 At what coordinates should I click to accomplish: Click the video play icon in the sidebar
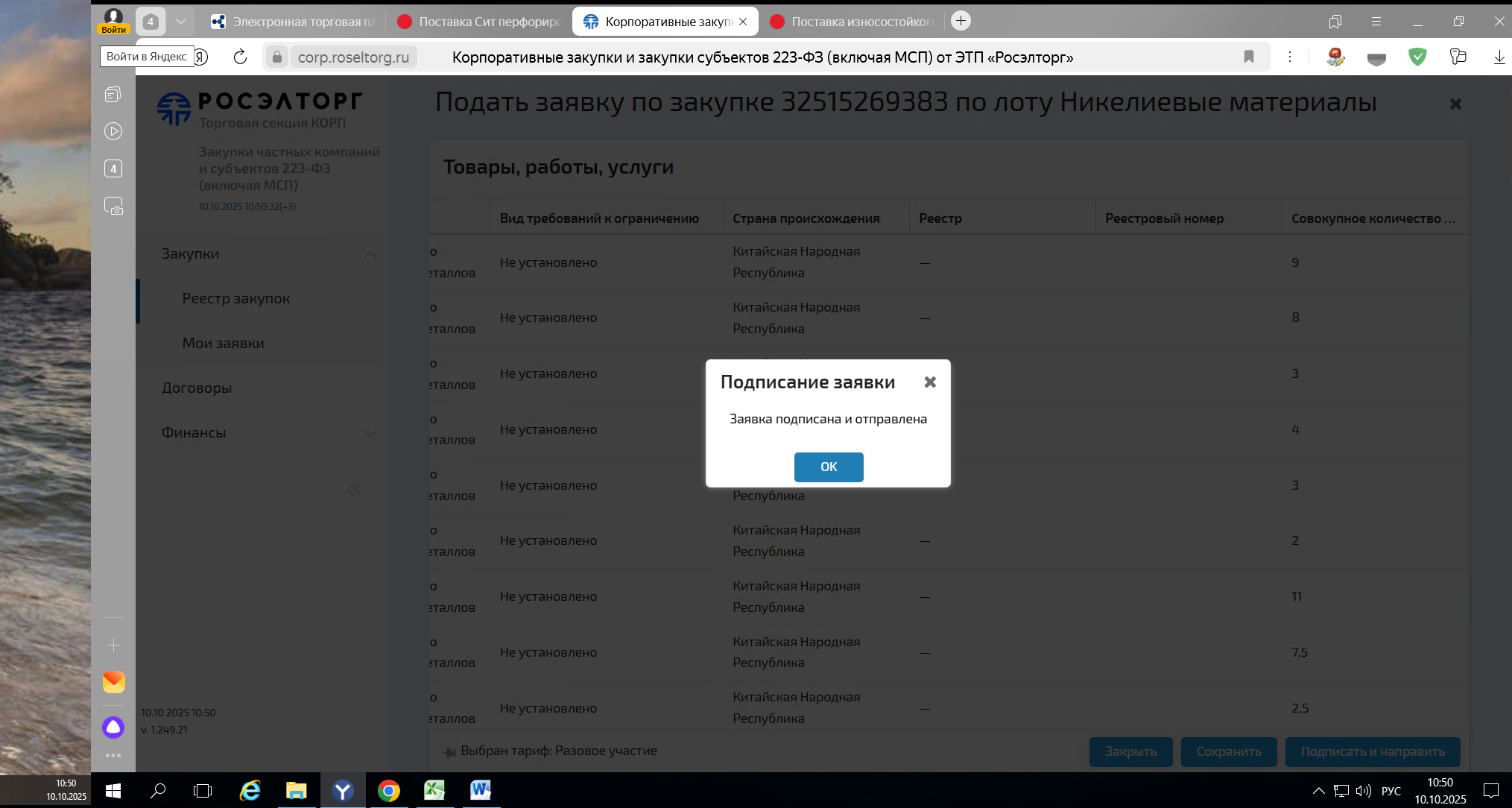point(113,131)
